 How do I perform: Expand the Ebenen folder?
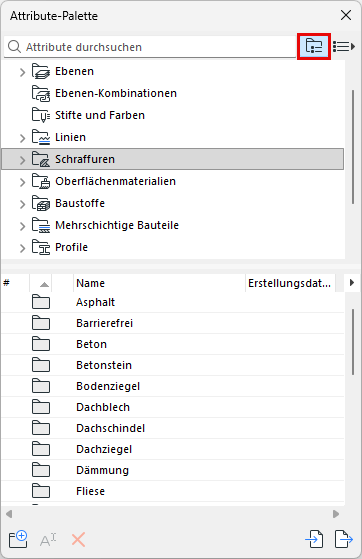[22, 72]
